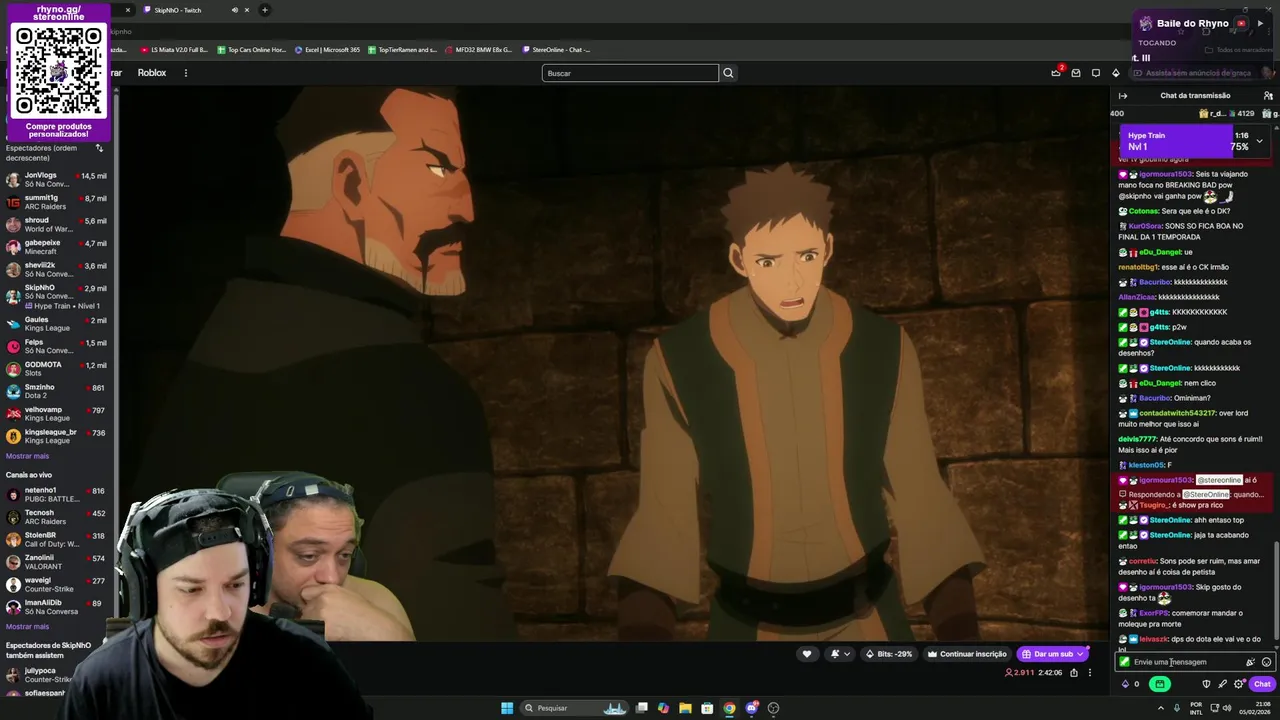Focus the Buscar search field
1280x720 pixels.
[630, 73]
